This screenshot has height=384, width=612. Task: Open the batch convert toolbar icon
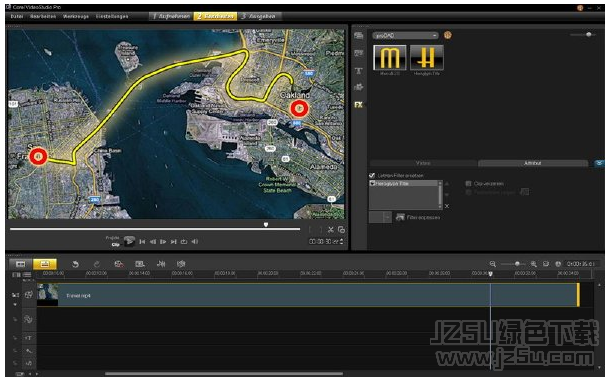[x=140, y=264]
